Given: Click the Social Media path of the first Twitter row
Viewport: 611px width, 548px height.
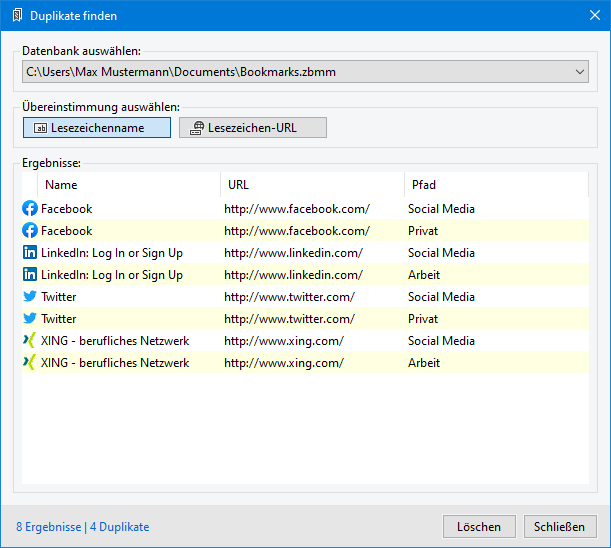Looking at the screenshot, I should coord(441,297).
